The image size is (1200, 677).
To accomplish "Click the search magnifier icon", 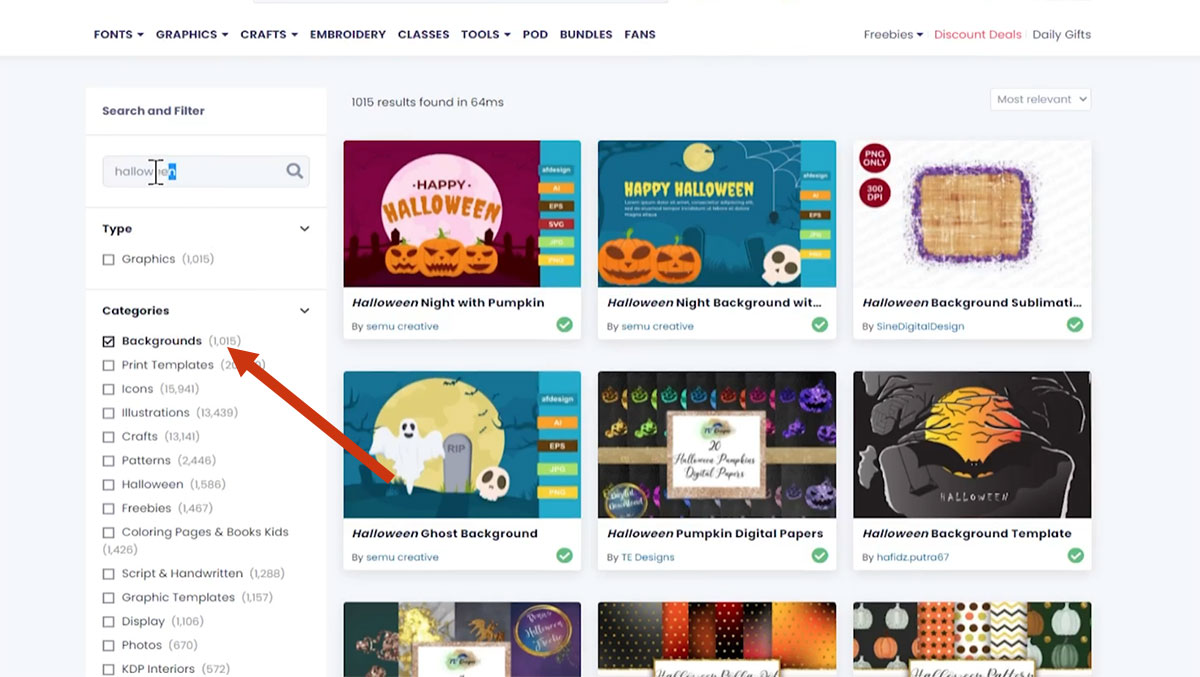I will click(294, 171).
